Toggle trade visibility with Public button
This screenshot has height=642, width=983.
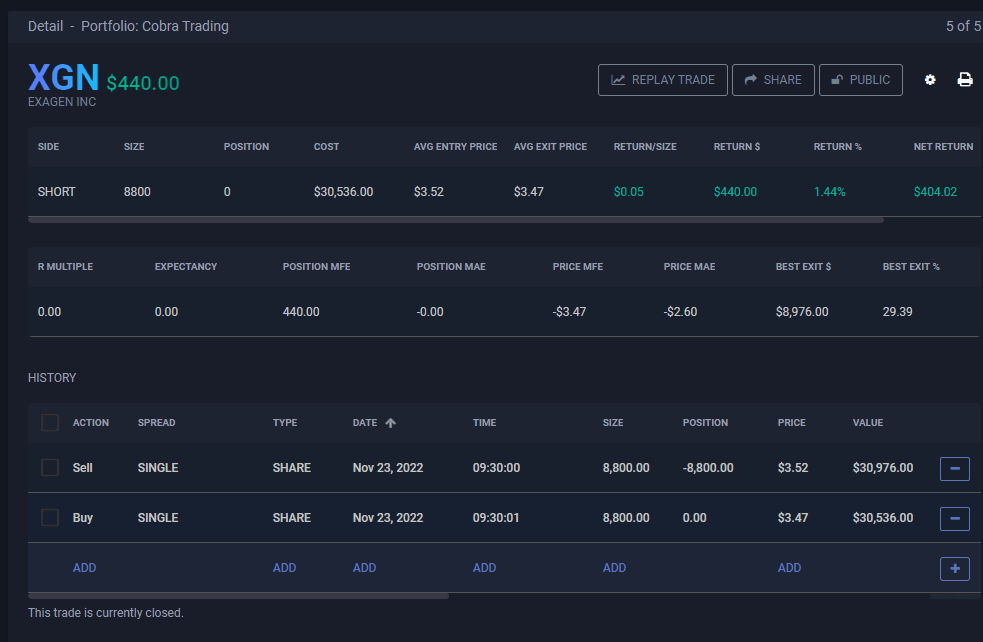tap(860, 80)
